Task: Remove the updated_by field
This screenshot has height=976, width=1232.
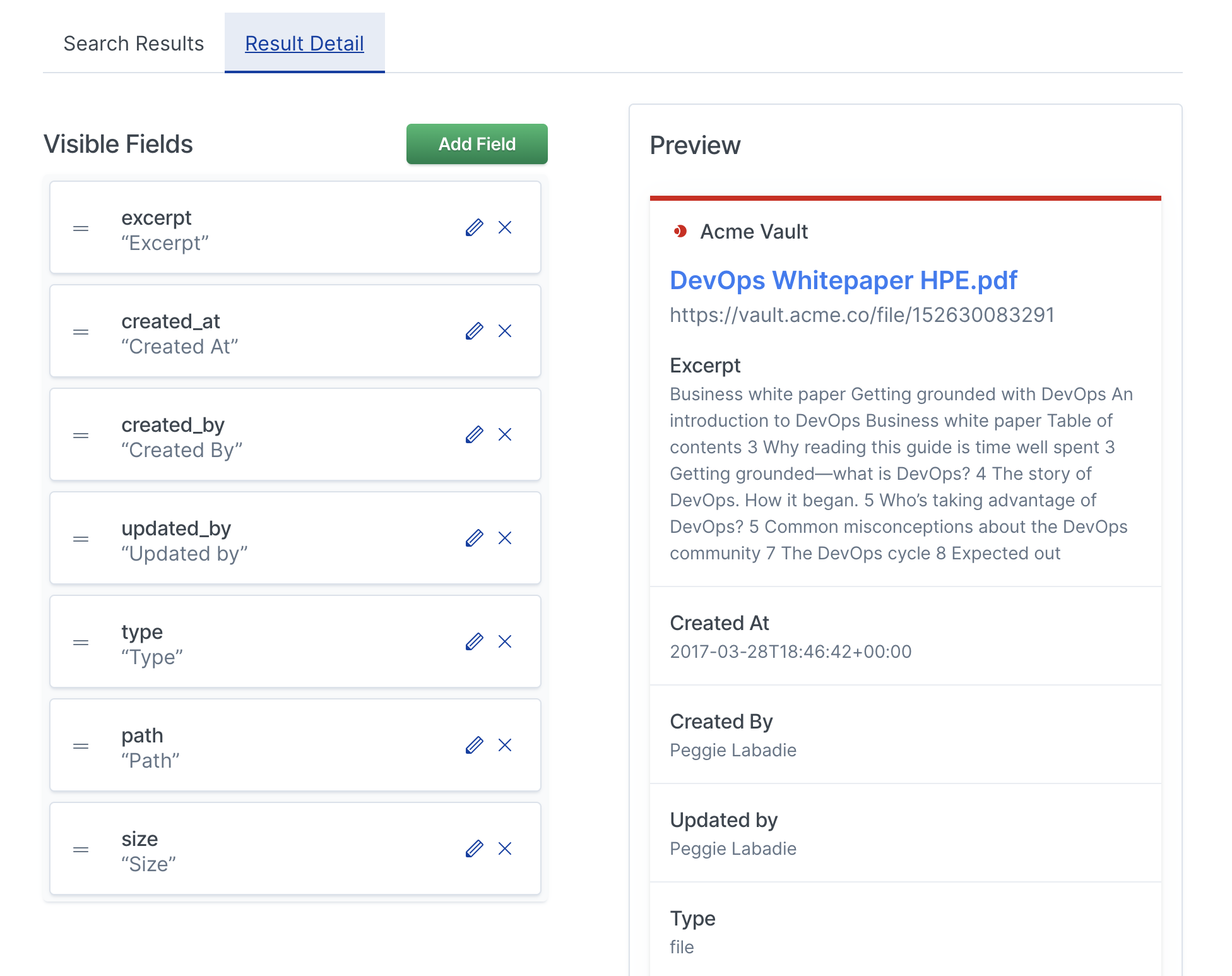Action: coord(505,538)
